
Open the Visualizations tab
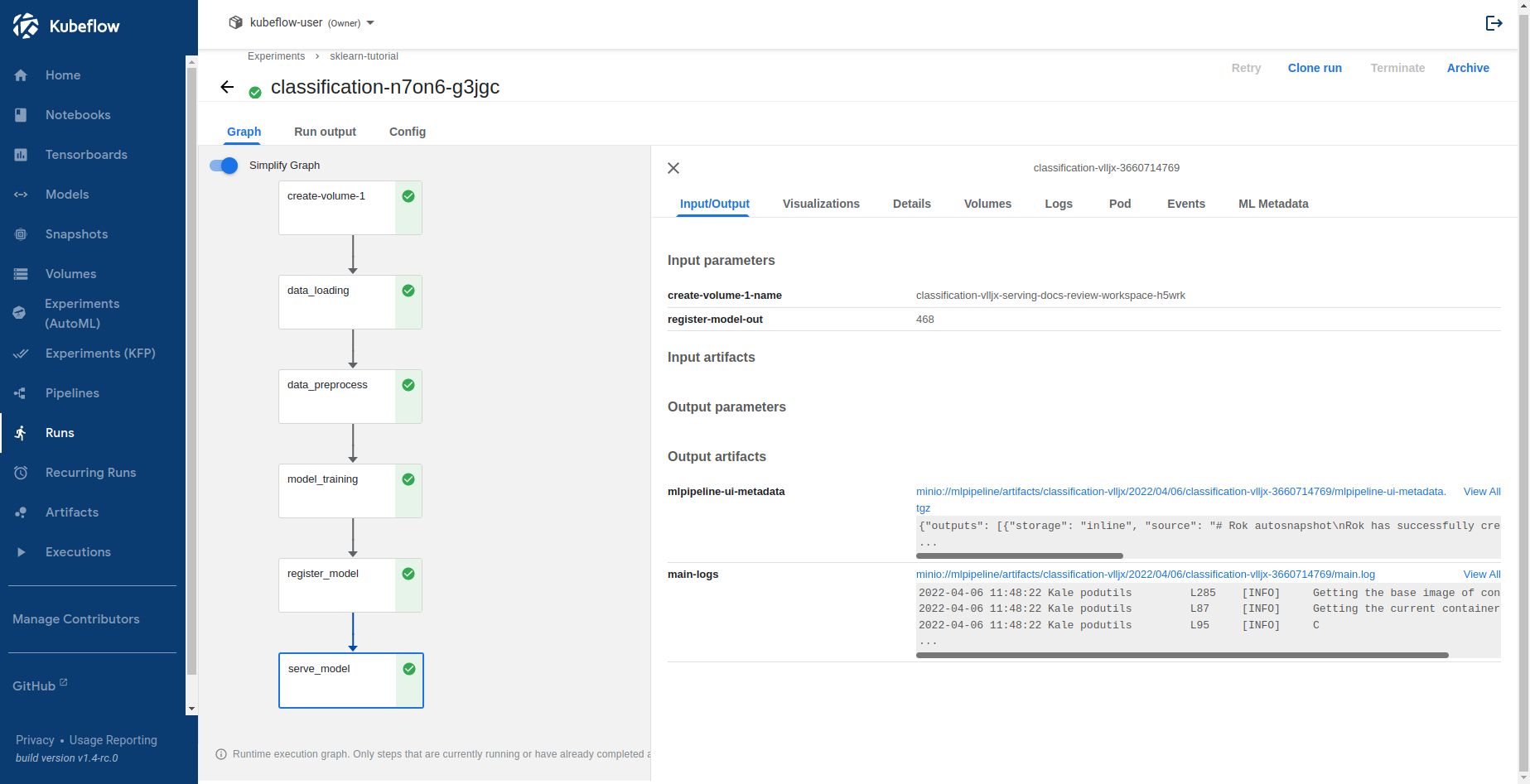tap(821, 204)
